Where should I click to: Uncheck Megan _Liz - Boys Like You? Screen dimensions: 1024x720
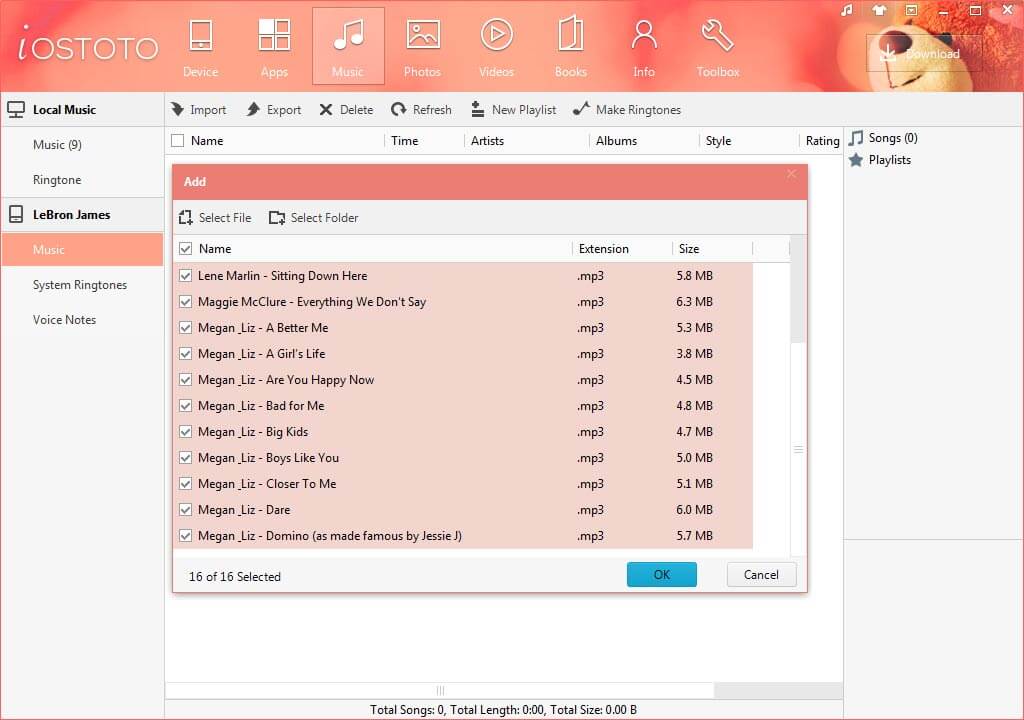pos(185,458)
